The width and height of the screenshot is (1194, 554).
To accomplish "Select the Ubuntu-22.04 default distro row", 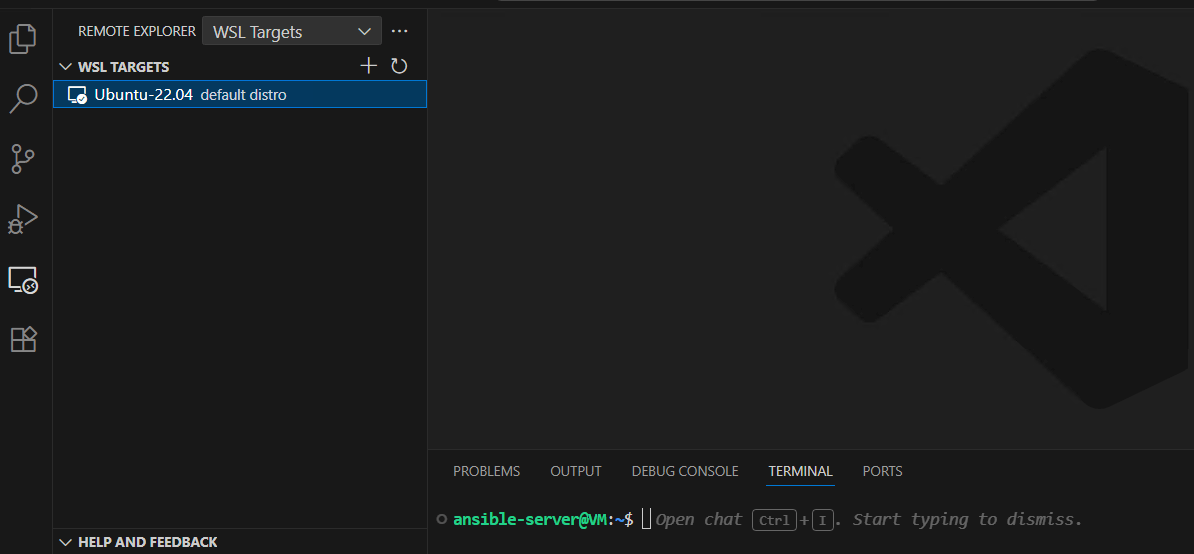I will 240,94.
